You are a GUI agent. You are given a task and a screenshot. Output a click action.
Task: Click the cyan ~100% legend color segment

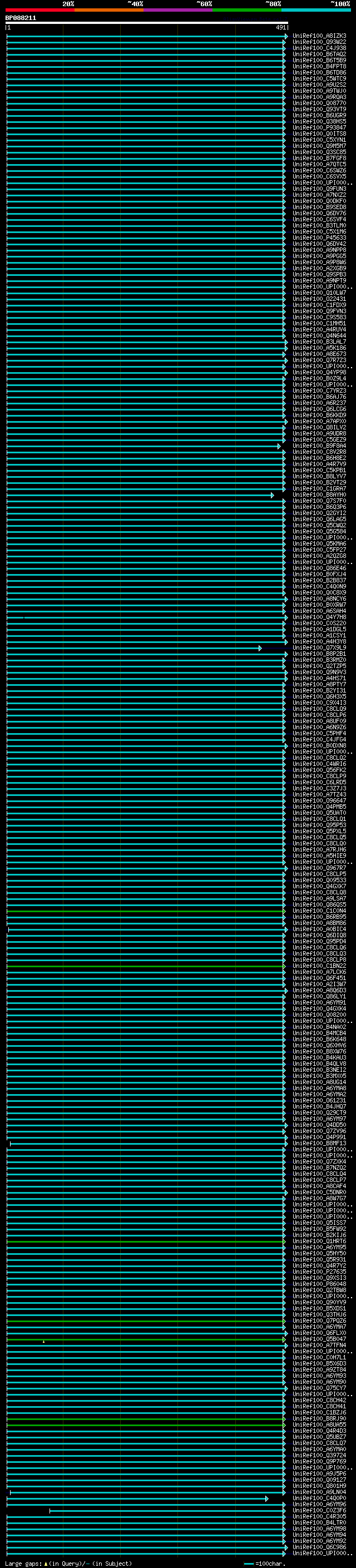317,10
